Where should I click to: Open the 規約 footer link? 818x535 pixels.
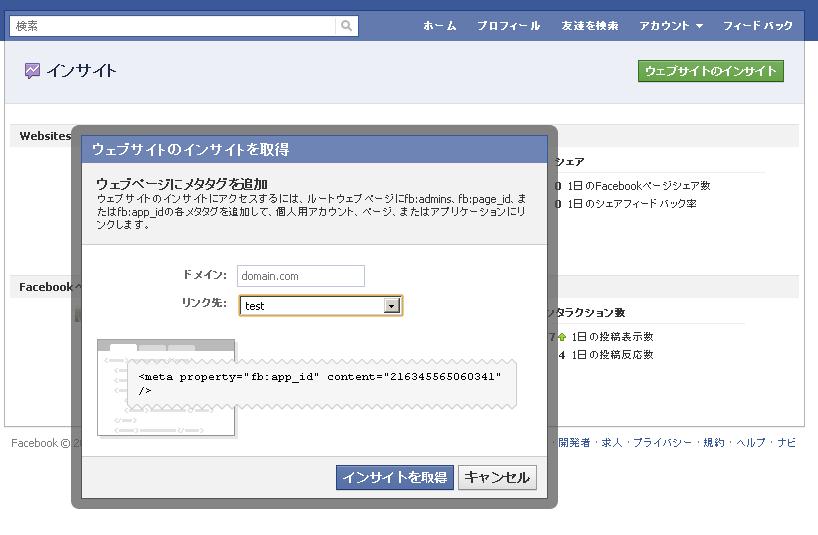point(714,443)
